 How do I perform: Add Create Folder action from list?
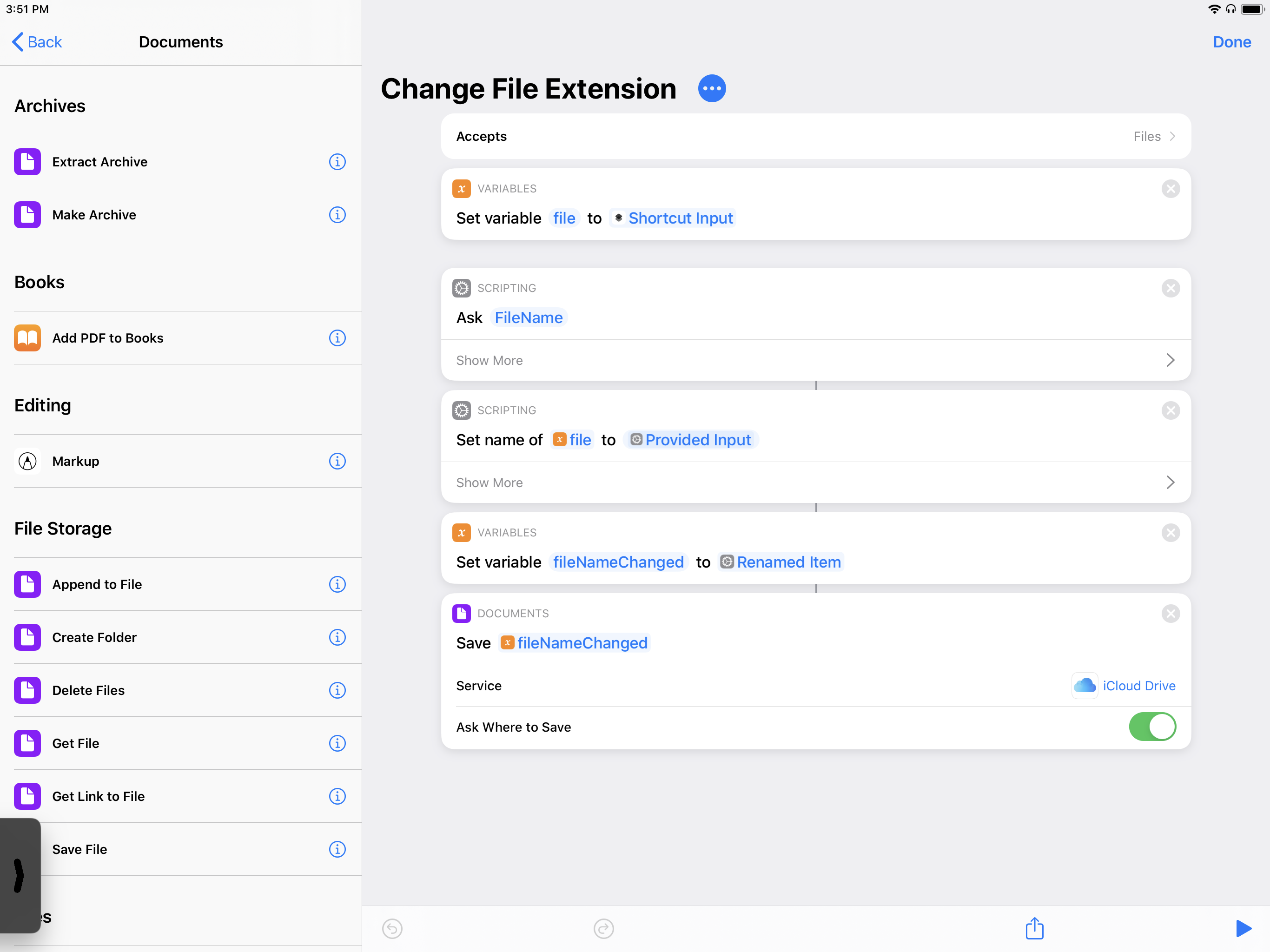point(94,637)
